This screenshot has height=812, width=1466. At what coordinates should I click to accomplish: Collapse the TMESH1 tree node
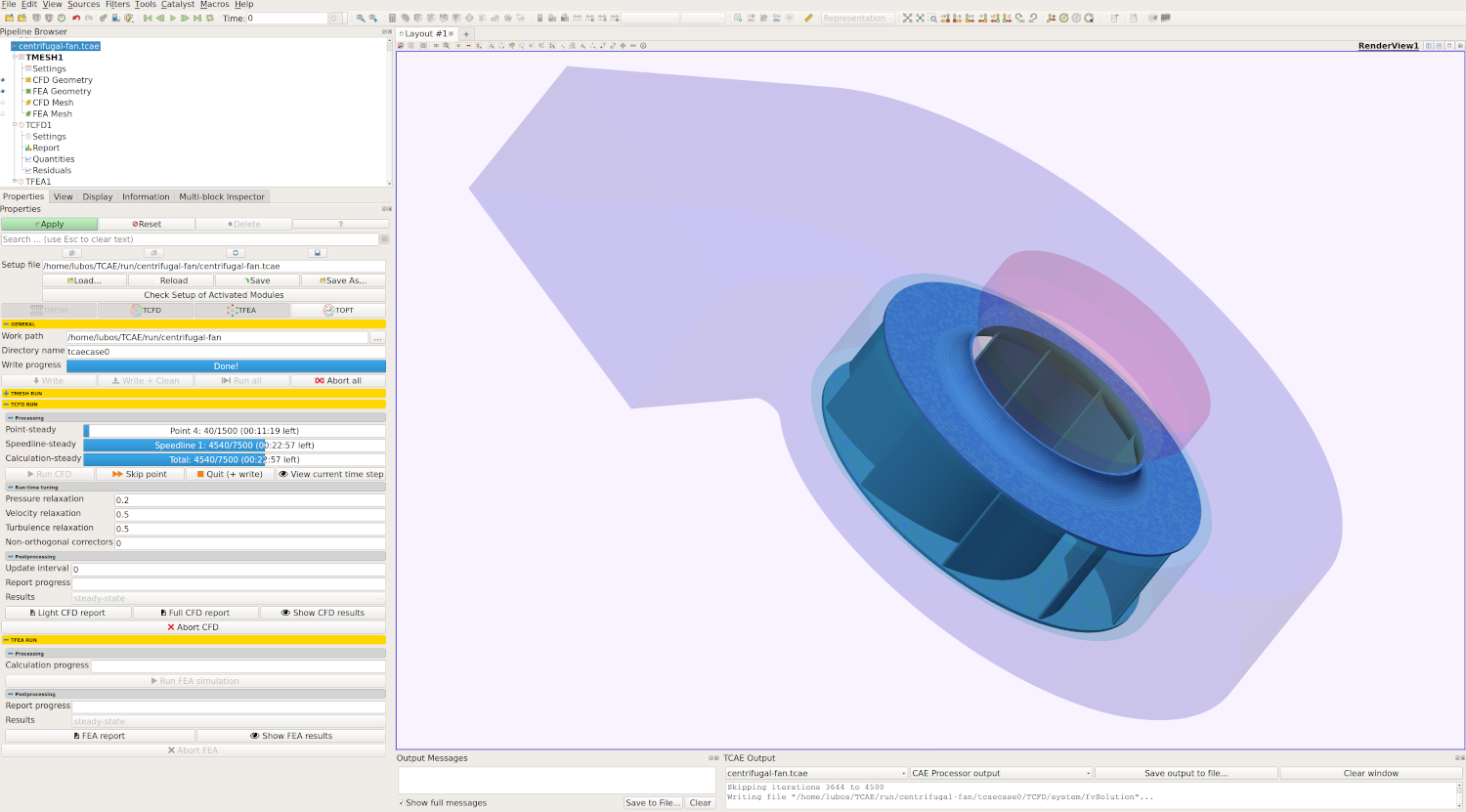(15, 58)
